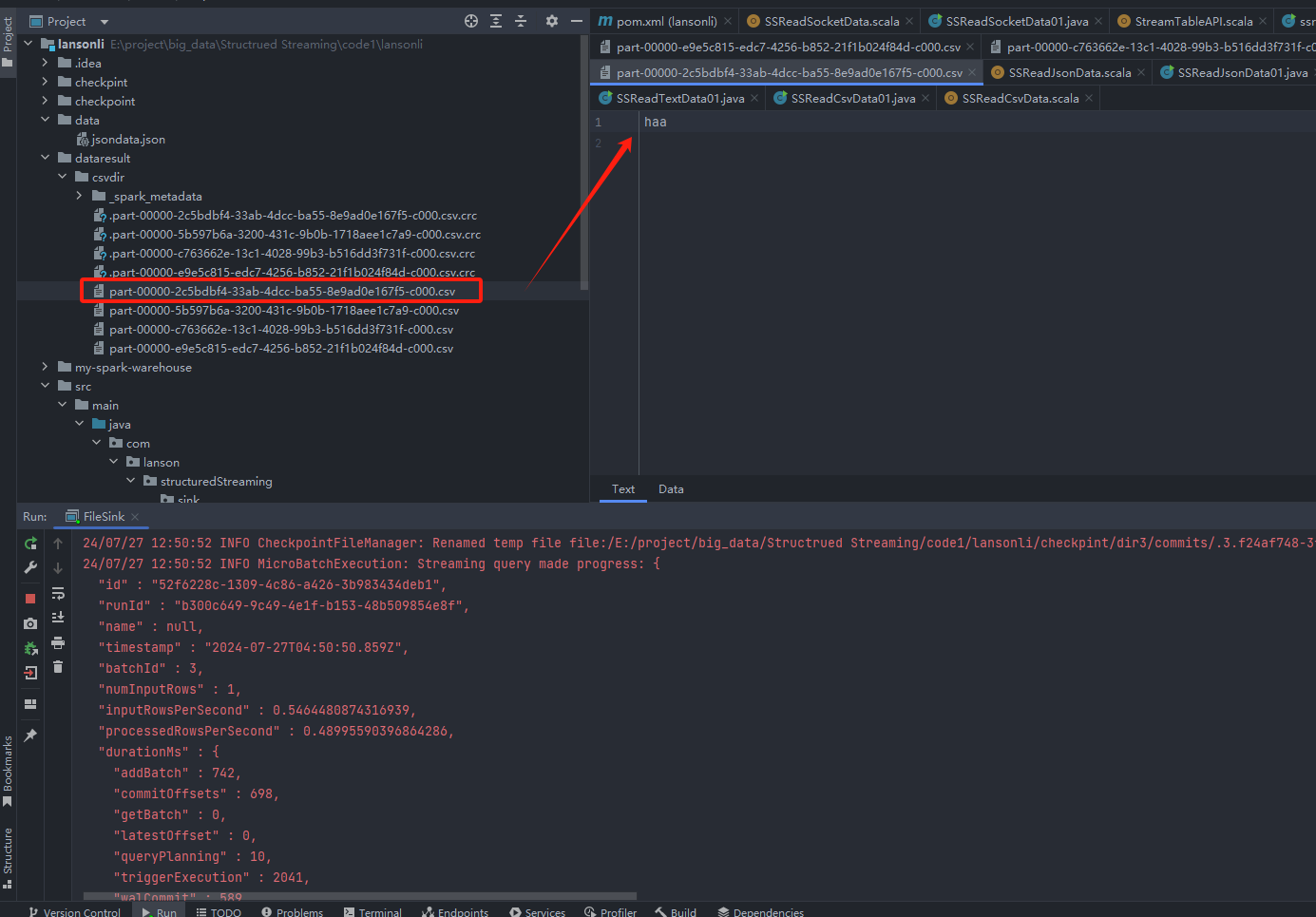Collapse the main folder node
This screenshot has width=1316, height=917.
pyautogui.click(x=62, y=405)
